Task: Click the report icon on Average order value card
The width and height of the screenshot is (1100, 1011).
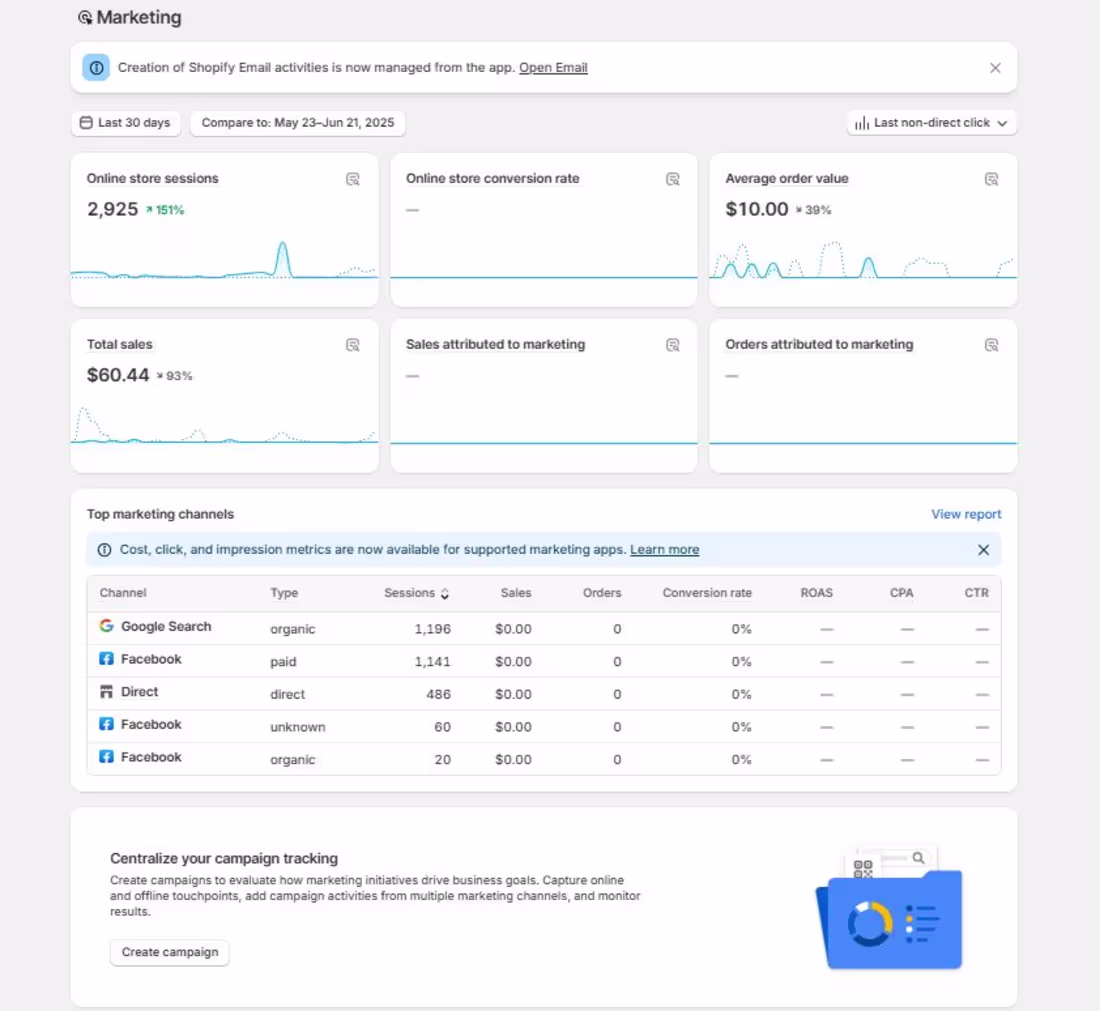Action: coord(992,178)
